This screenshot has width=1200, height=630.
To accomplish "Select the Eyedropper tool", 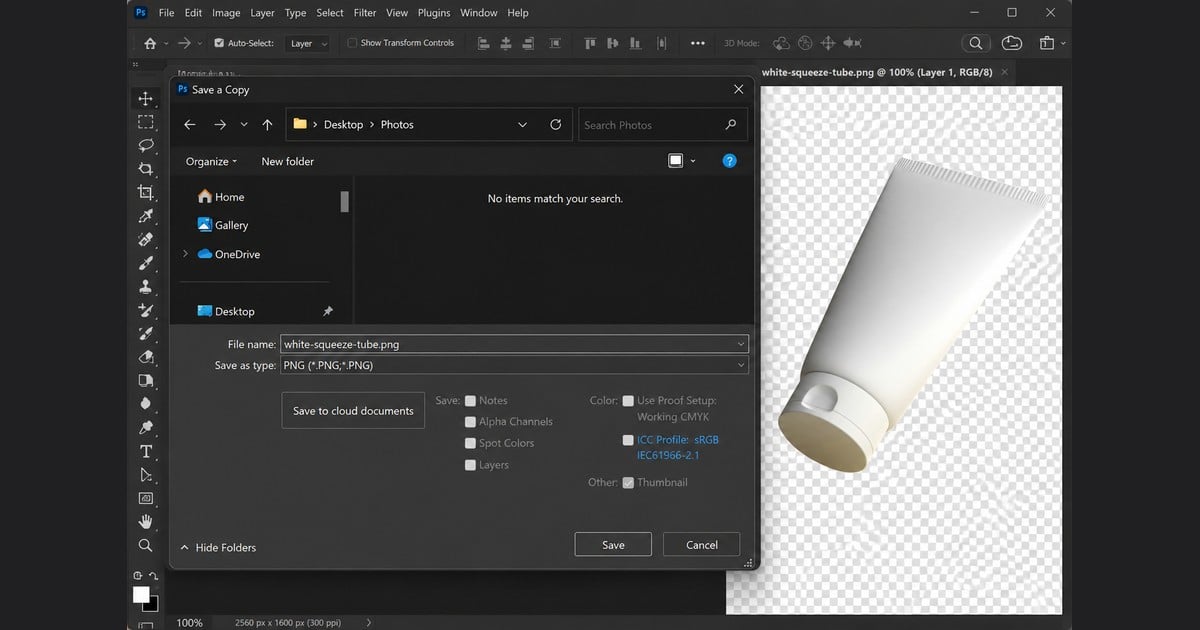I will (145, 216).
